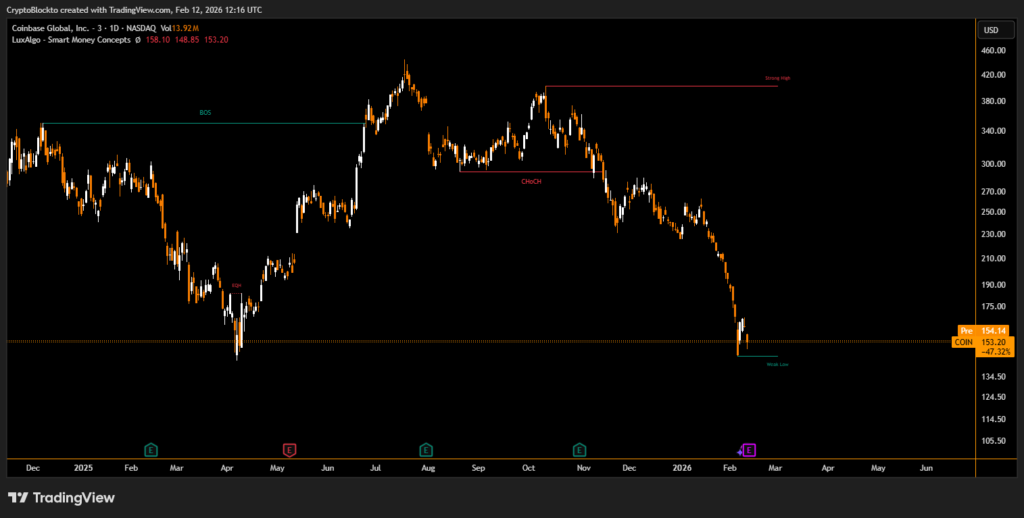The image size is (1024, 518).
Task: Click the 460.00 level on the price axis
Action: (993, 50)
